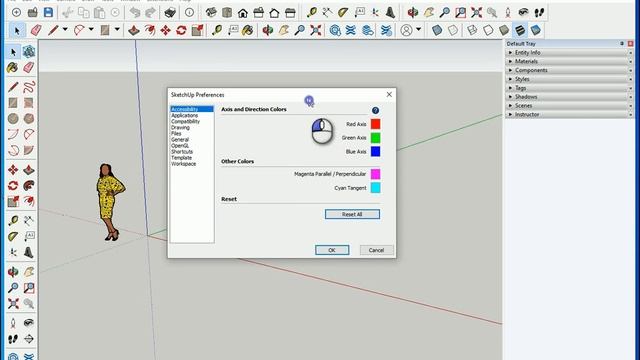Select Offset tool in left toolbar

pyautogui.click(x=29, y=201)
